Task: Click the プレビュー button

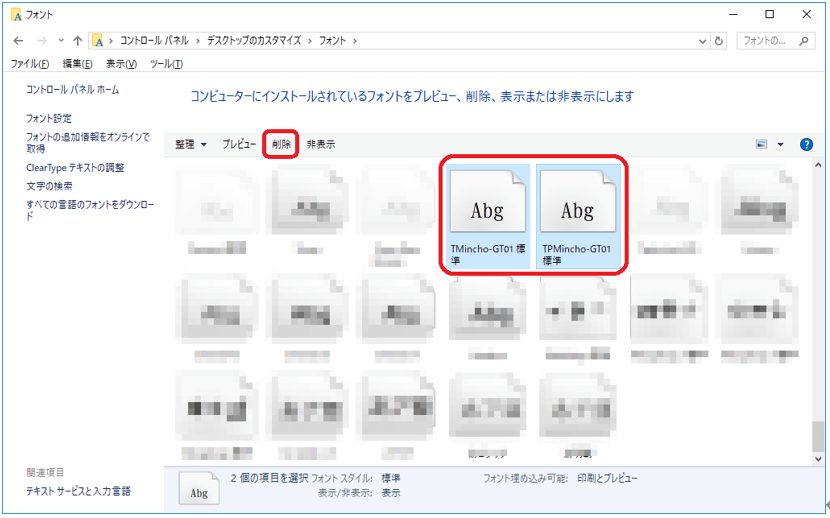Action: pos(239,144)
